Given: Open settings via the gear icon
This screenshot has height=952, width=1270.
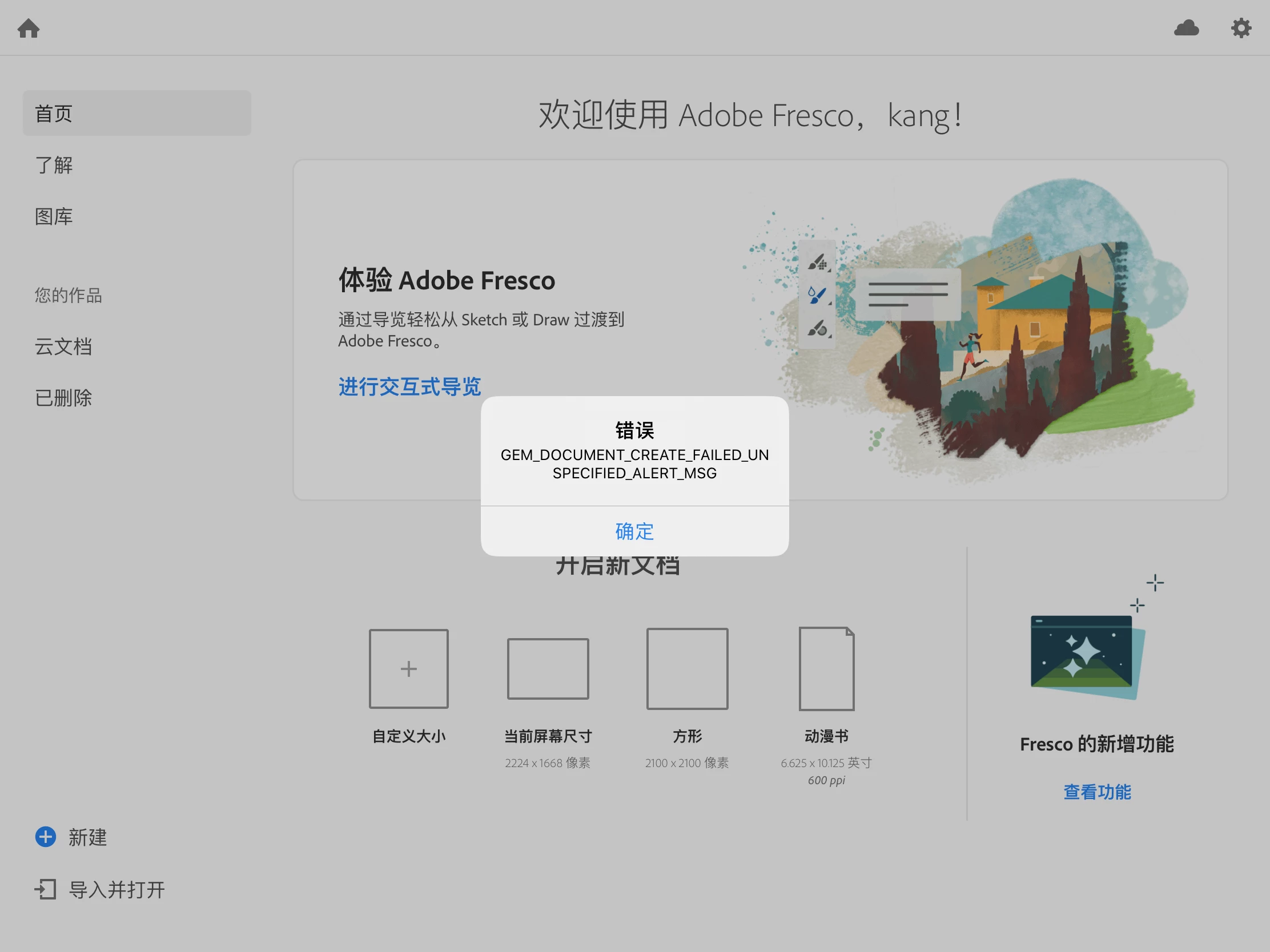Looking at the screenshot, I should tap(1241, 27).
